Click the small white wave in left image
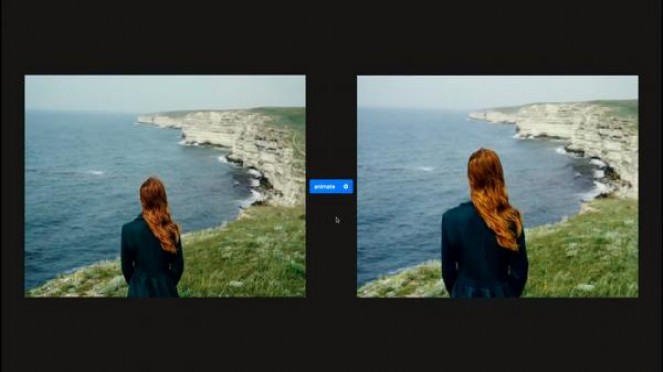This screenshot has width=663, height=372. coord(96,172)
